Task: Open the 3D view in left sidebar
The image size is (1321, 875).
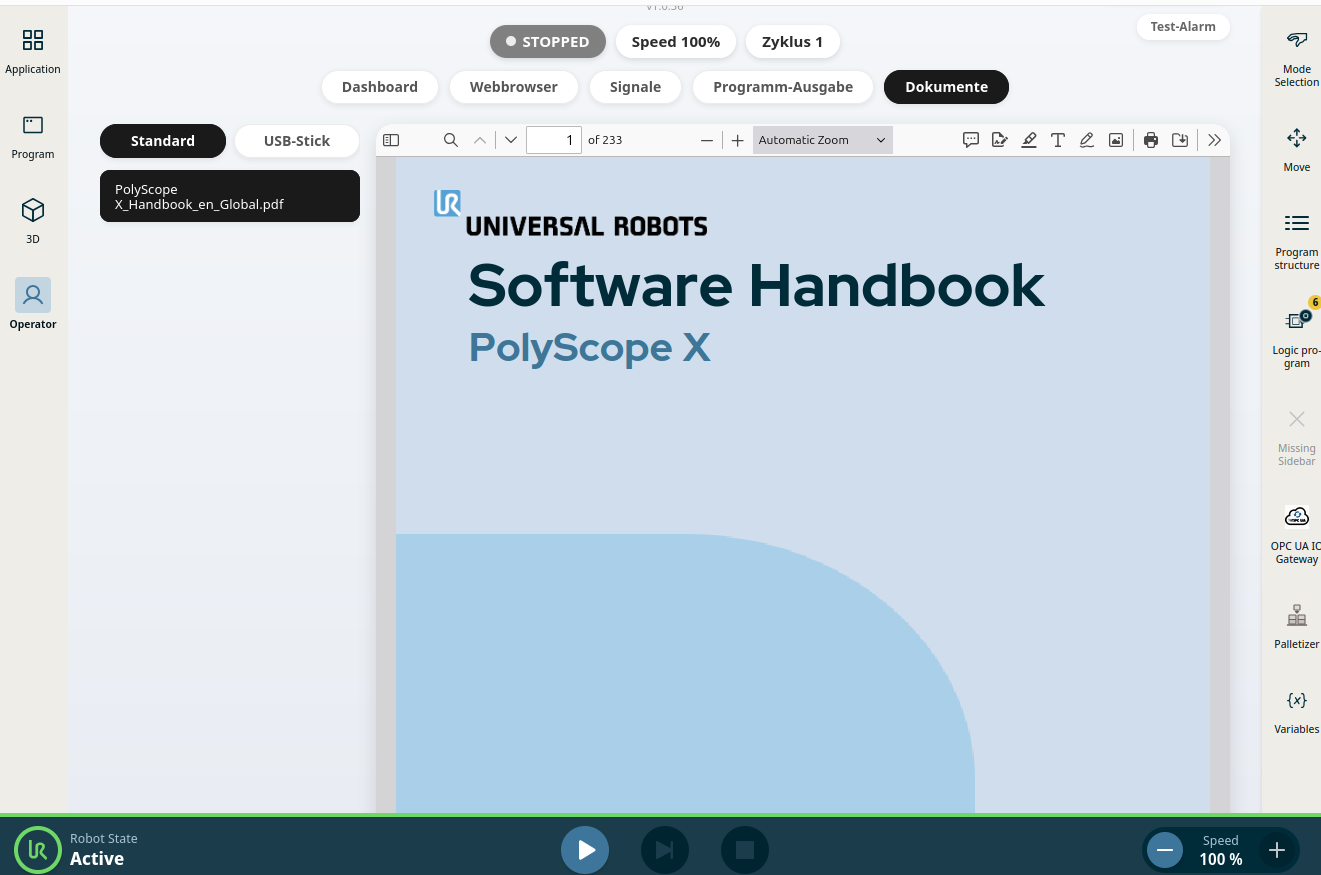Action: pos(33,222)
